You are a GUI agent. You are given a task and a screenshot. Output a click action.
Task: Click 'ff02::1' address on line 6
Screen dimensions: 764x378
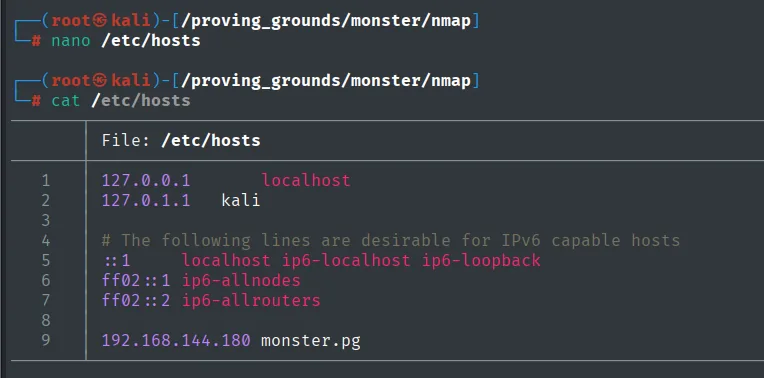(x=136, y=280)
